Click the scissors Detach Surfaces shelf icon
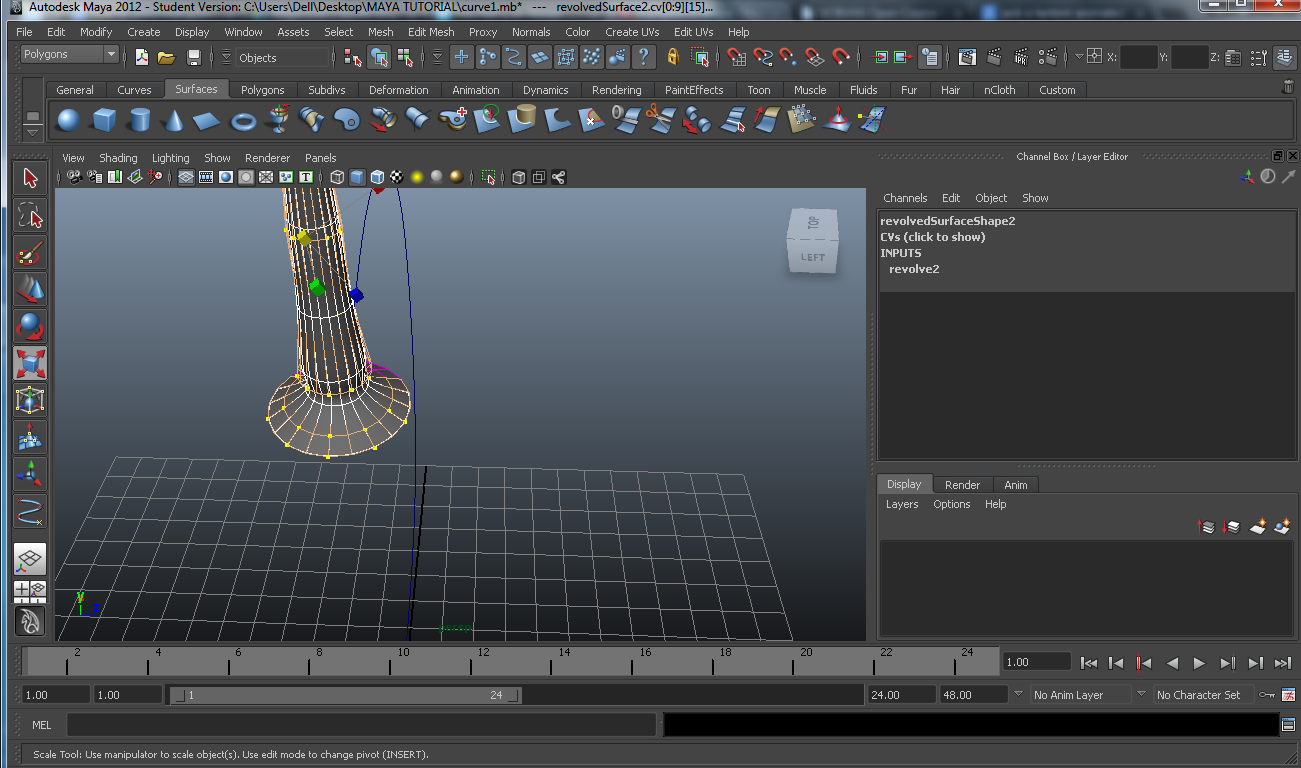The height and width of the screenshot is (768, 1301). coord(661,121)
